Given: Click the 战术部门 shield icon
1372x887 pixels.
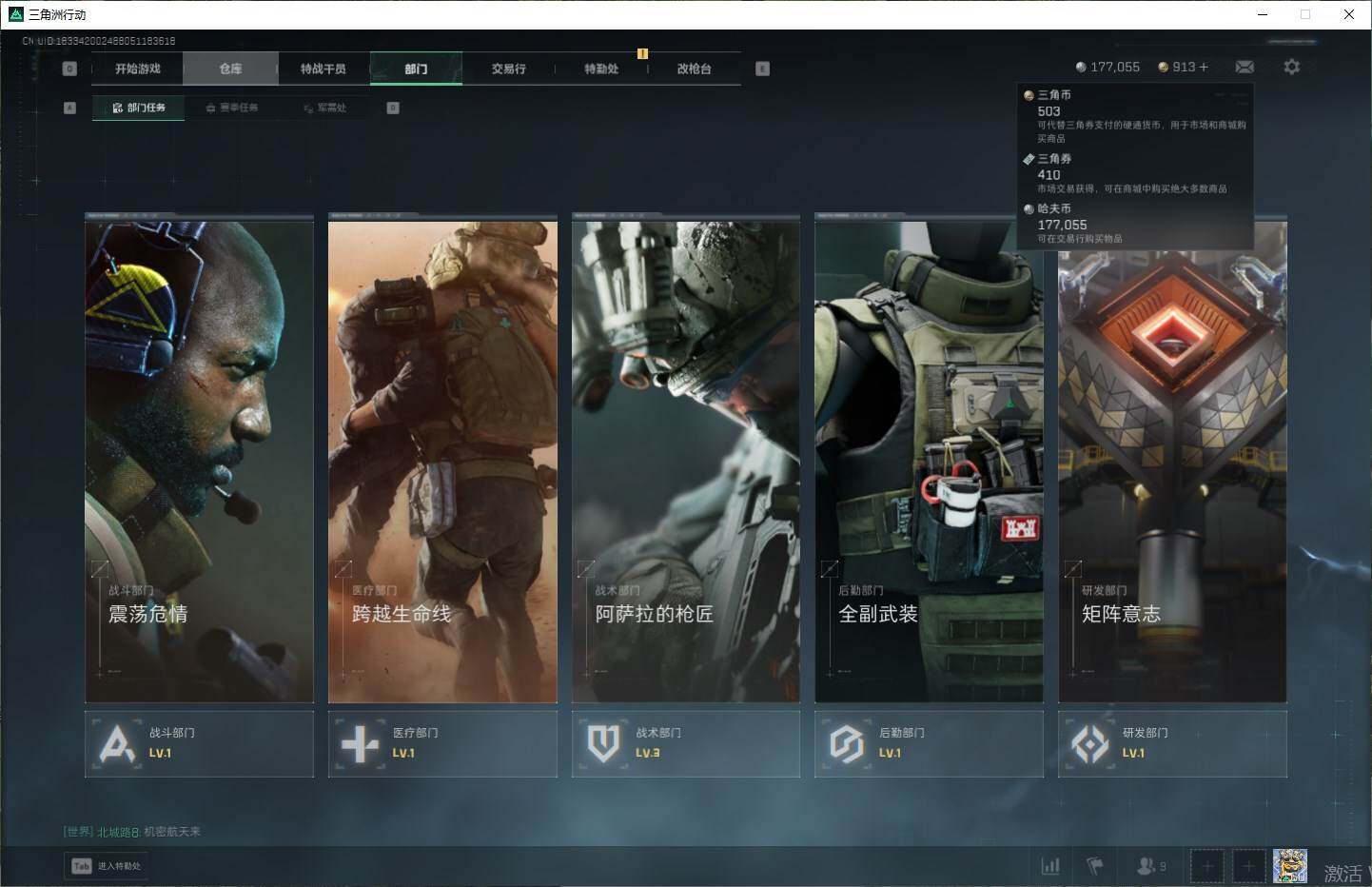Looking at the screenshot, I should (603, 743).
